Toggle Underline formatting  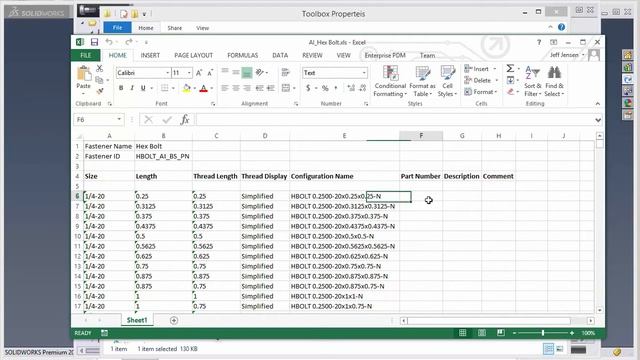[x=143, y=88]
